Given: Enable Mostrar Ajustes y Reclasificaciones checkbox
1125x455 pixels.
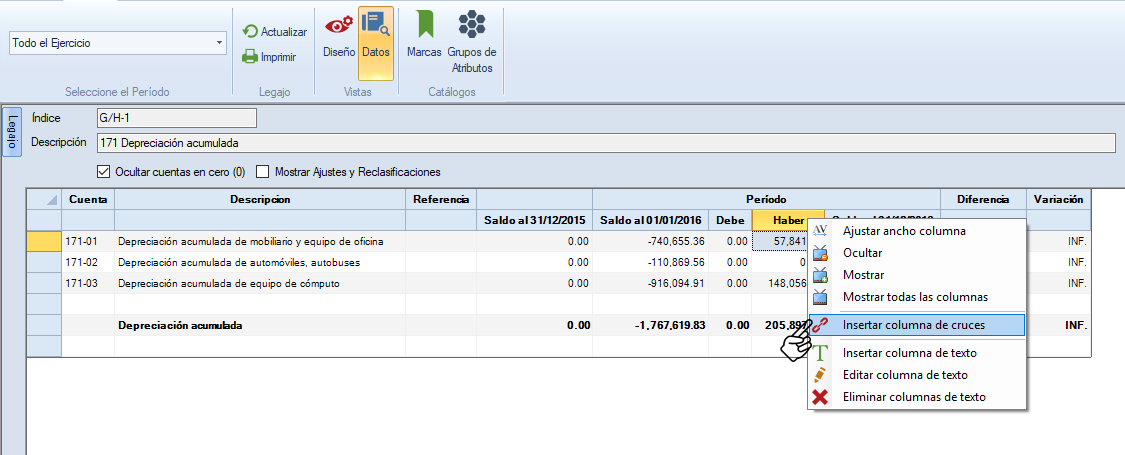Looking at the screenshot, I should click(x=264, y=171).
